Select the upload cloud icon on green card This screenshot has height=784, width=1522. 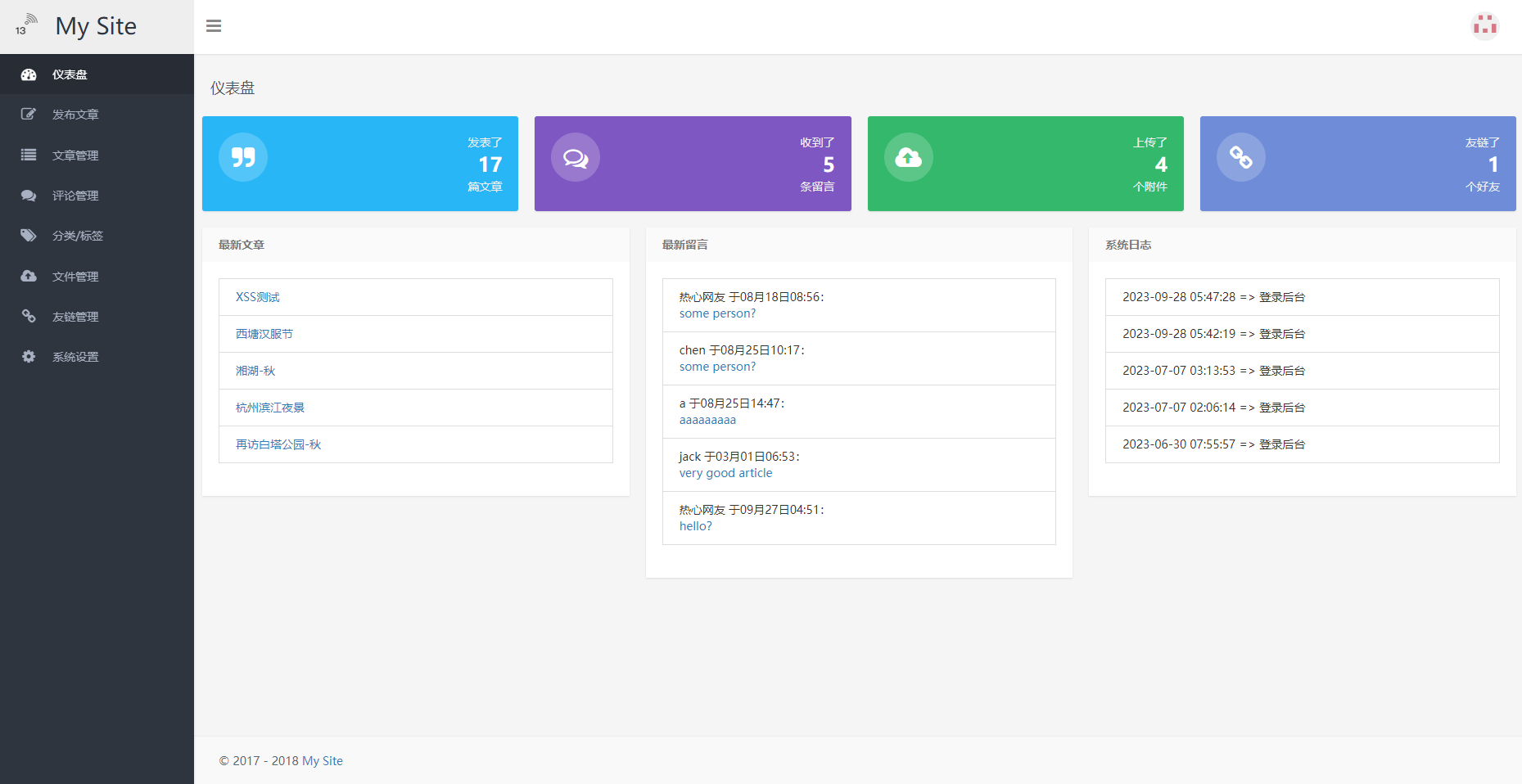[908, 156]
